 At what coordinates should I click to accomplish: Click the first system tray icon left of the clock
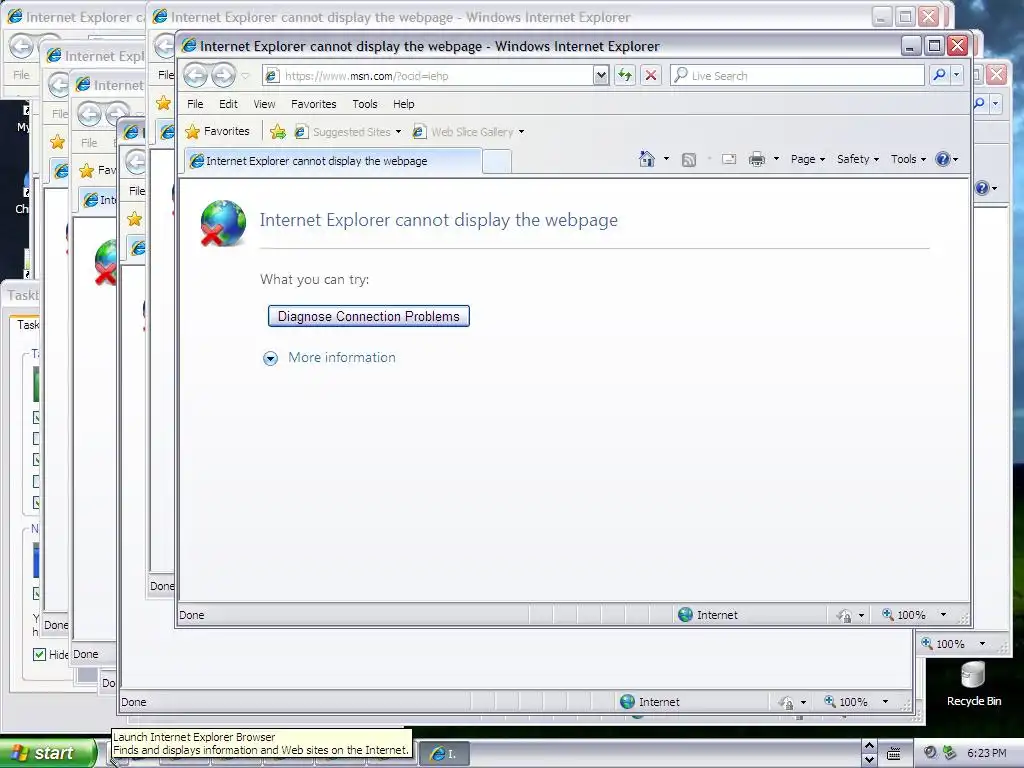click(930, 753)
